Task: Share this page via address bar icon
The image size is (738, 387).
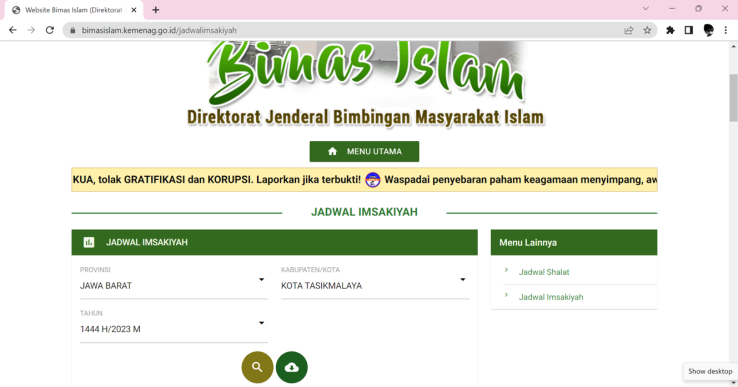Action: point(628,30)
